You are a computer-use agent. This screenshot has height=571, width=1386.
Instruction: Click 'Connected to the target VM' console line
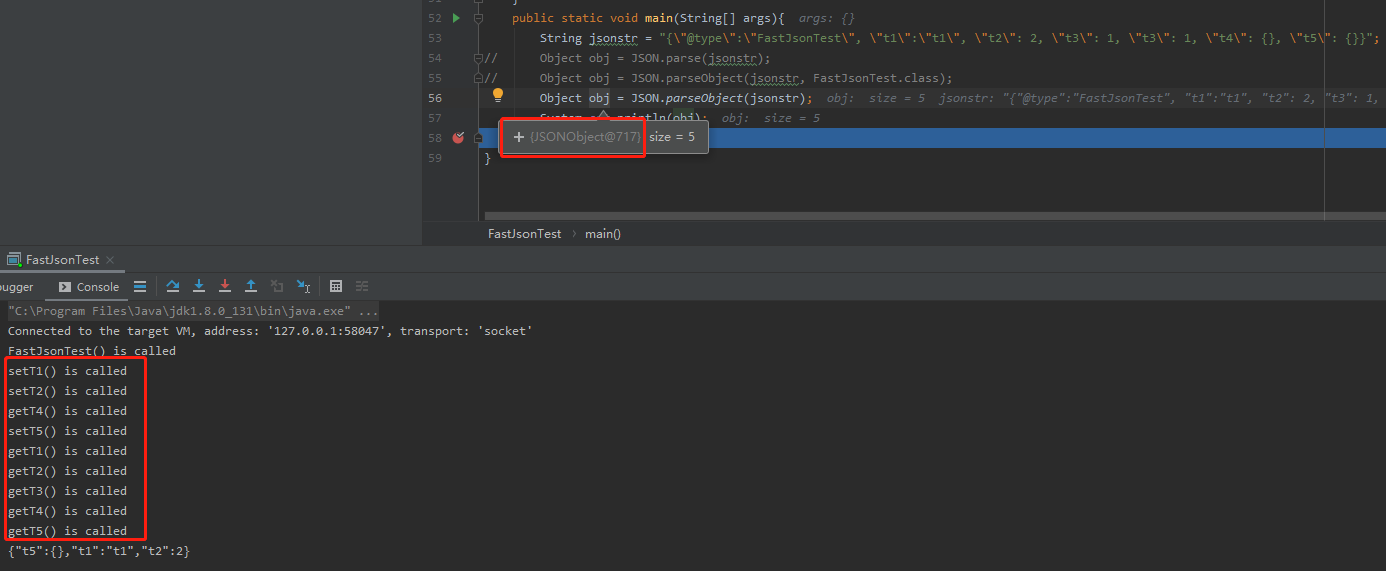[x=270, y=331]
